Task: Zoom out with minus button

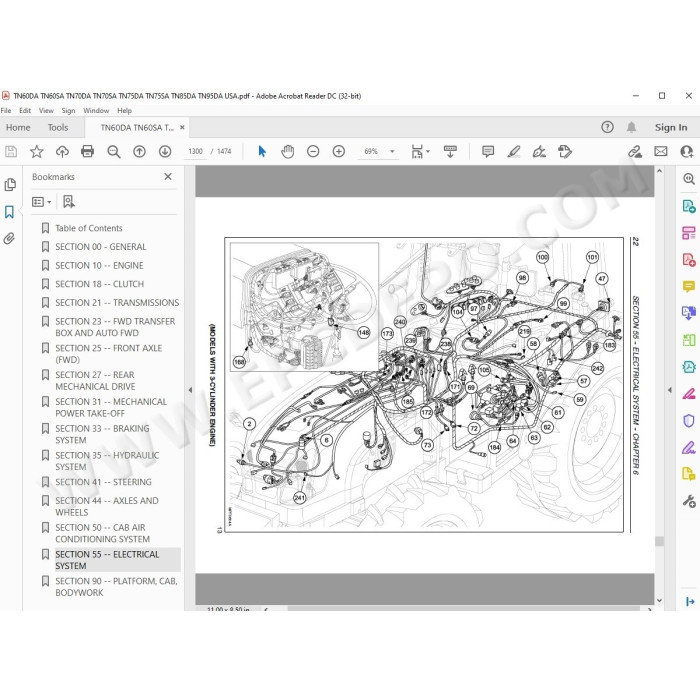Action: (x=313, y=151)
